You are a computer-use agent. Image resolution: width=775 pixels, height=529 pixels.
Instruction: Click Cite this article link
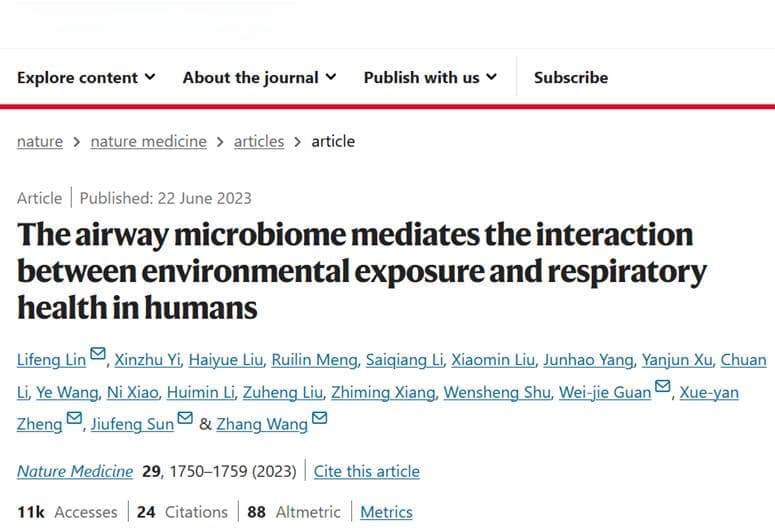[367, 471]
